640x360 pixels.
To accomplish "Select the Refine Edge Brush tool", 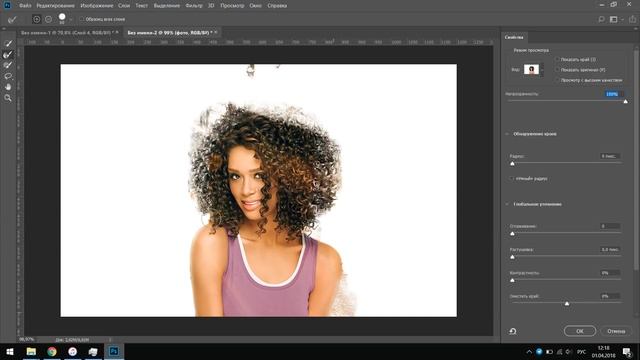I will tap(8, 54).
